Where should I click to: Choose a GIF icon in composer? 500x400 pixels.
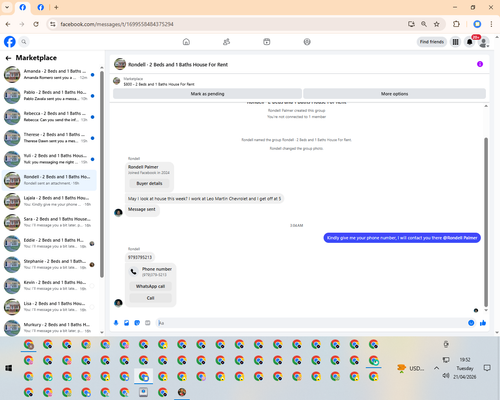[148, 323]
